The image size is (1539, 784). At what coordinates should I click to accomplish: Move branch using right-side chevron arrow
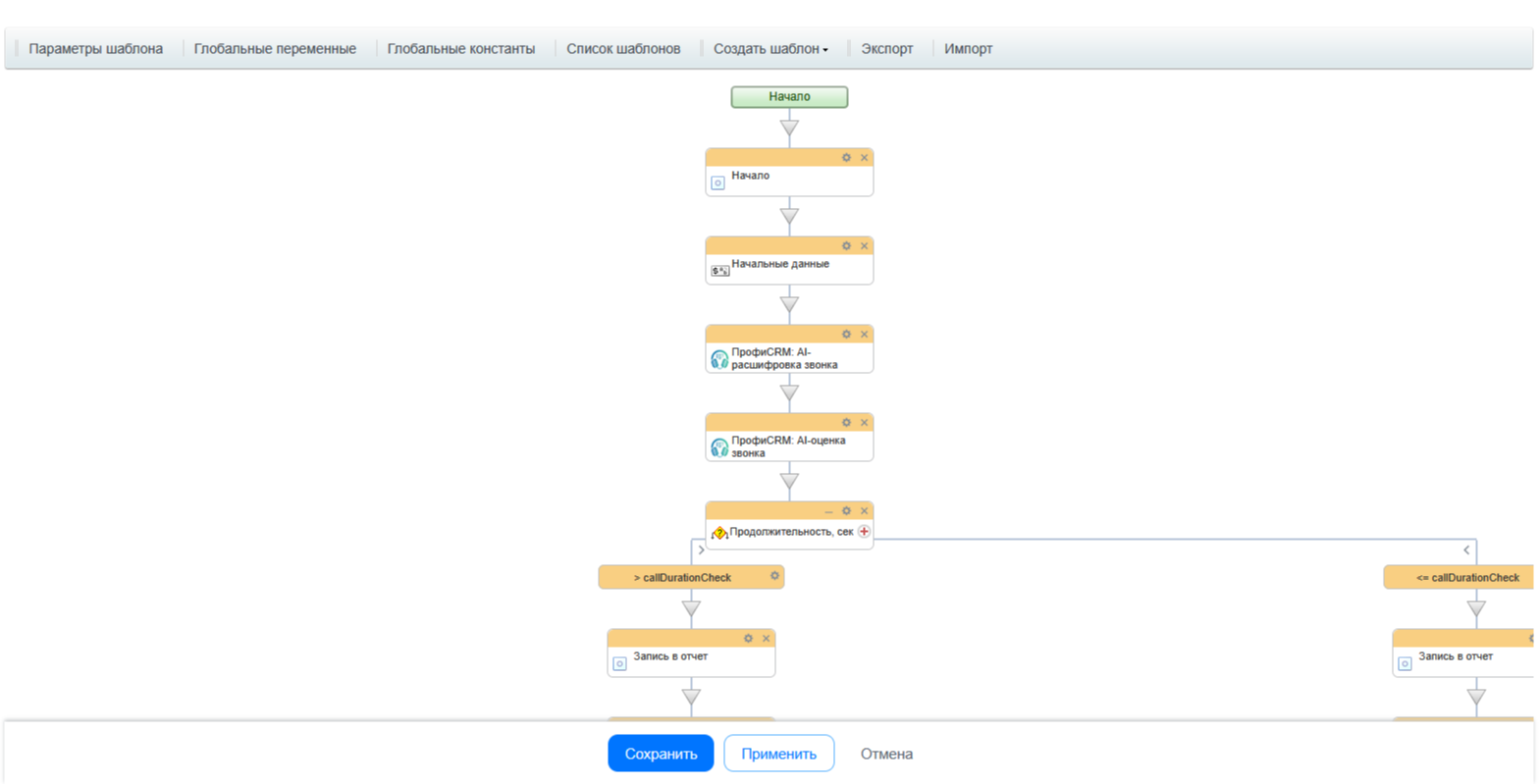pos(1466,550)
